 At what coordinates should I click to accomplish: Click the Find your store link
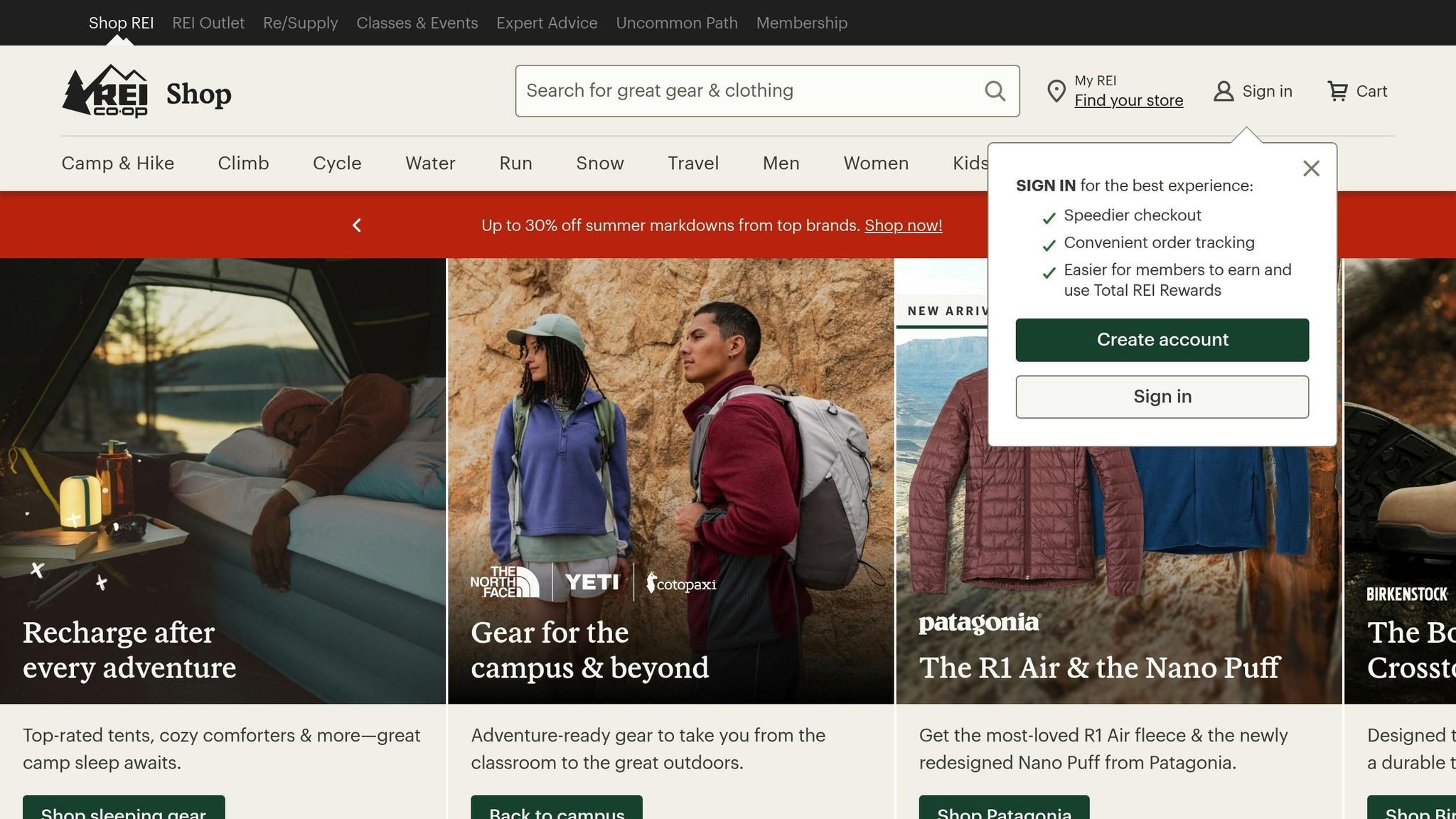point(1129,100)
